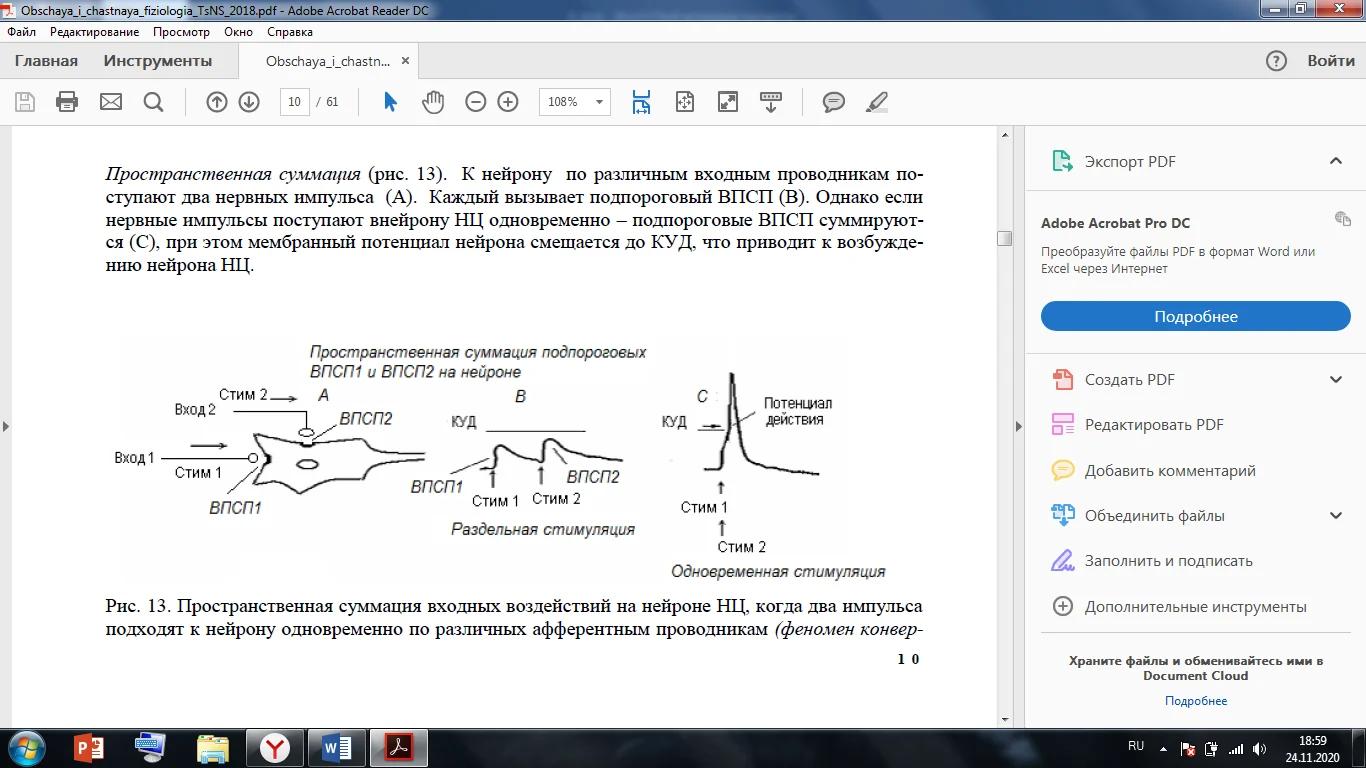1366x768 pixels.
Task: Zoom in with the plus icon
Action: (508, 102)
